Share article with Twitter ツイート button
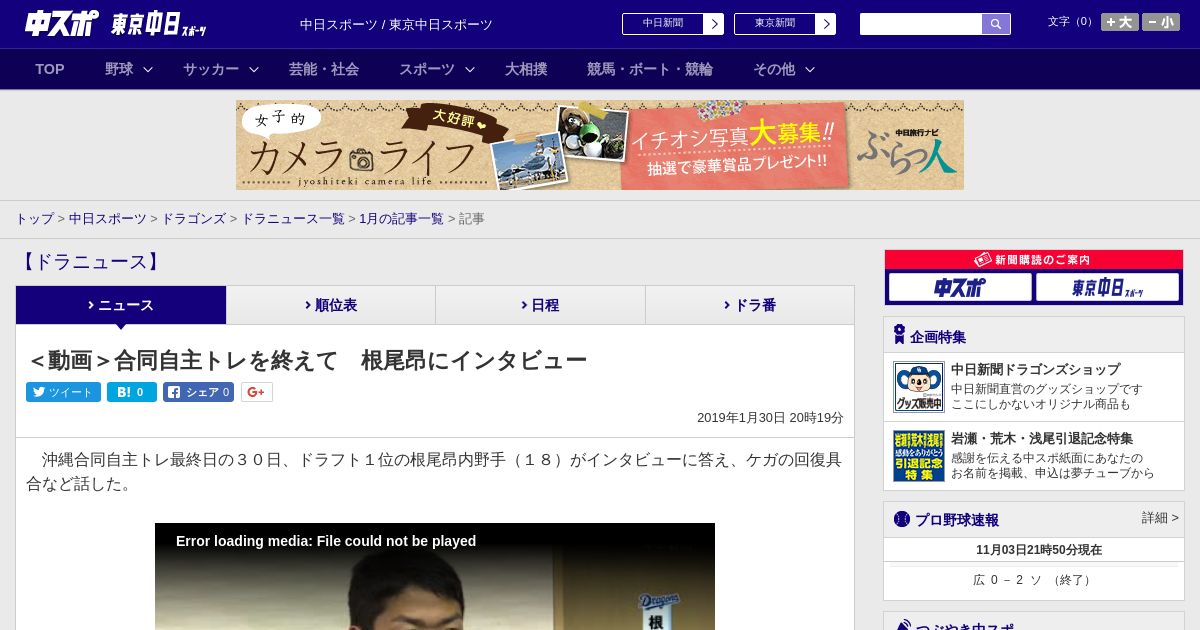 [63, 392]
